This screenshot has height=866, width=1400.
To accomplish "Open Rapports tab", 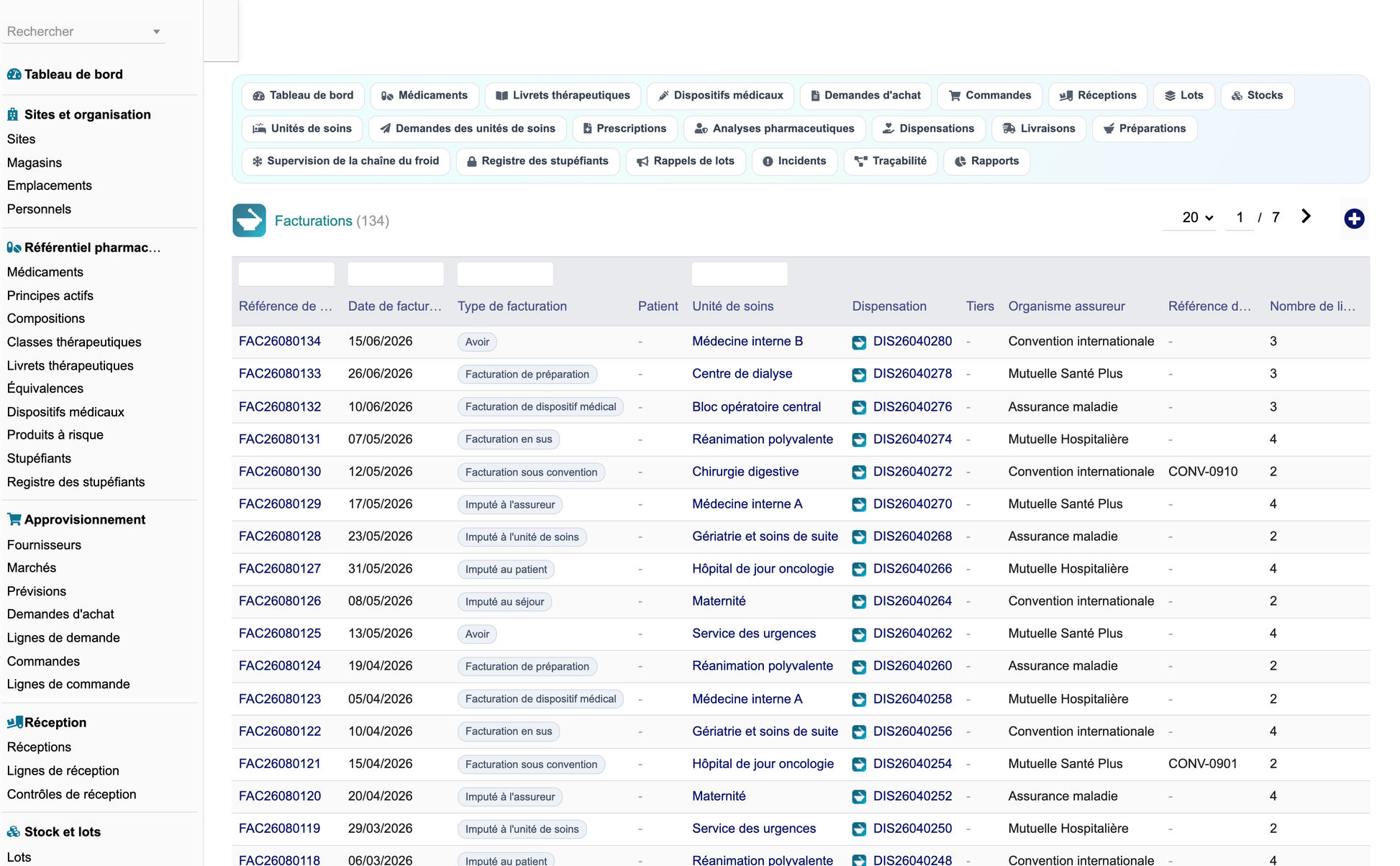I will (x=986, y=161).
